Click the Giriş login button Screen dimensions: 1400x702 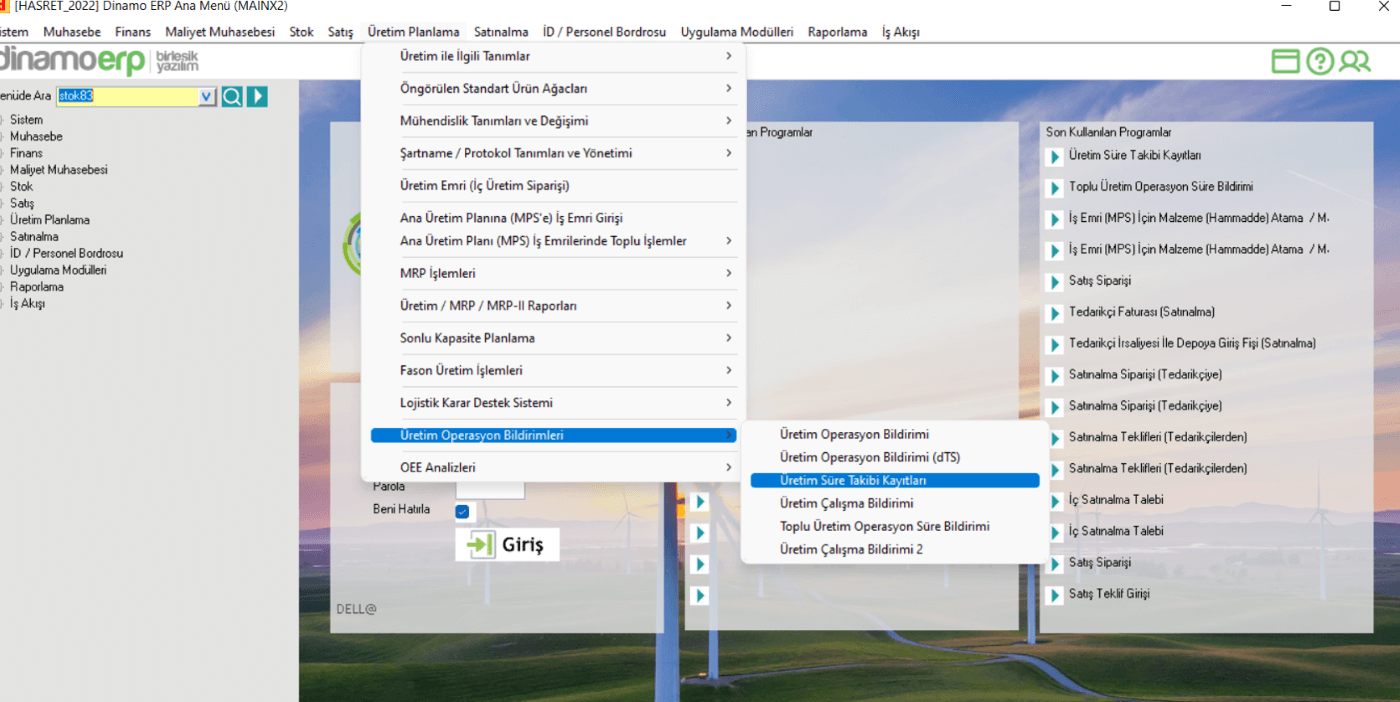click(x=507, y=544)
